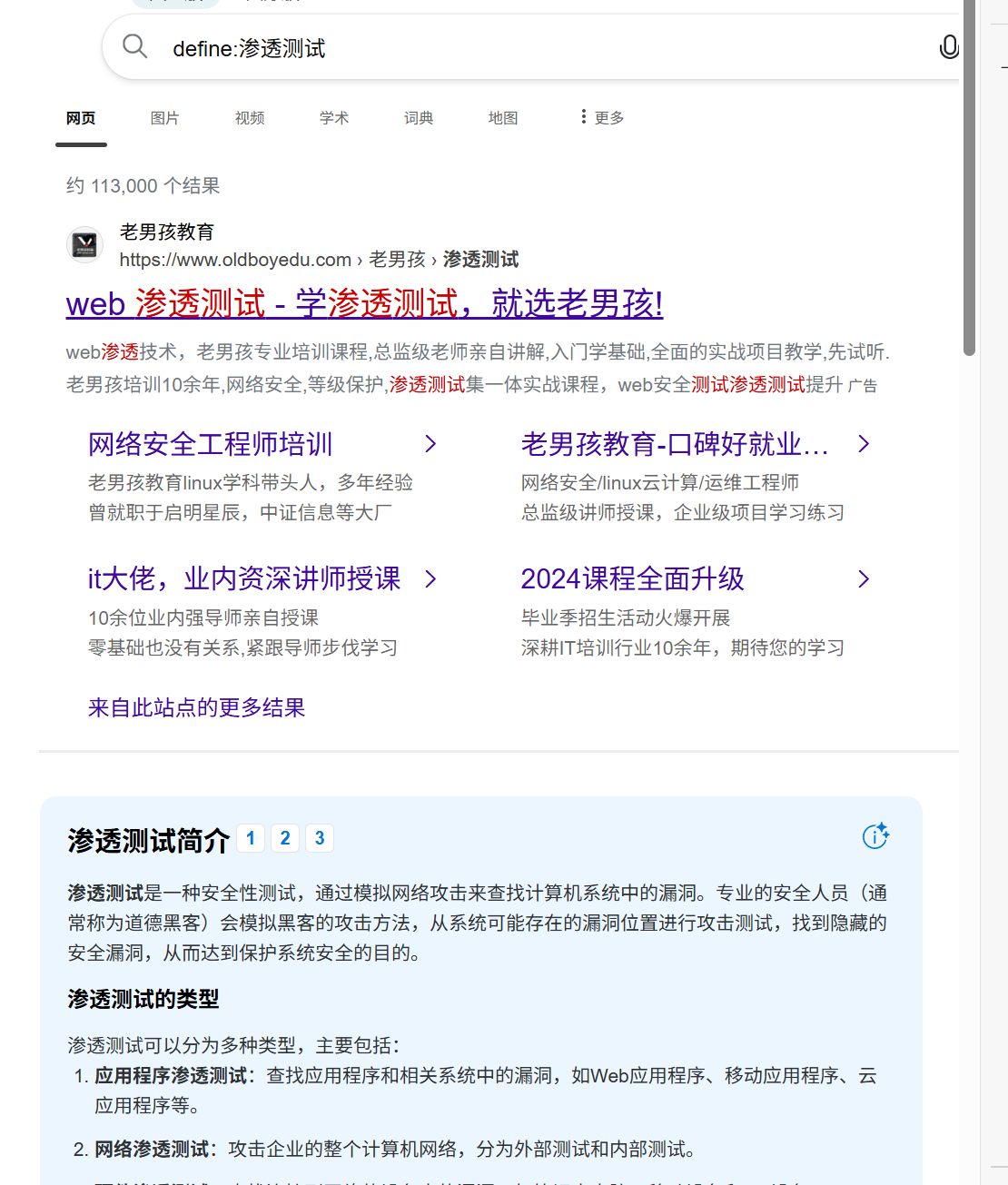The image size is (1008, 1185).
Task: Switch to the 视频 tab
Action: pyautogui.click(x=250, y=118)
